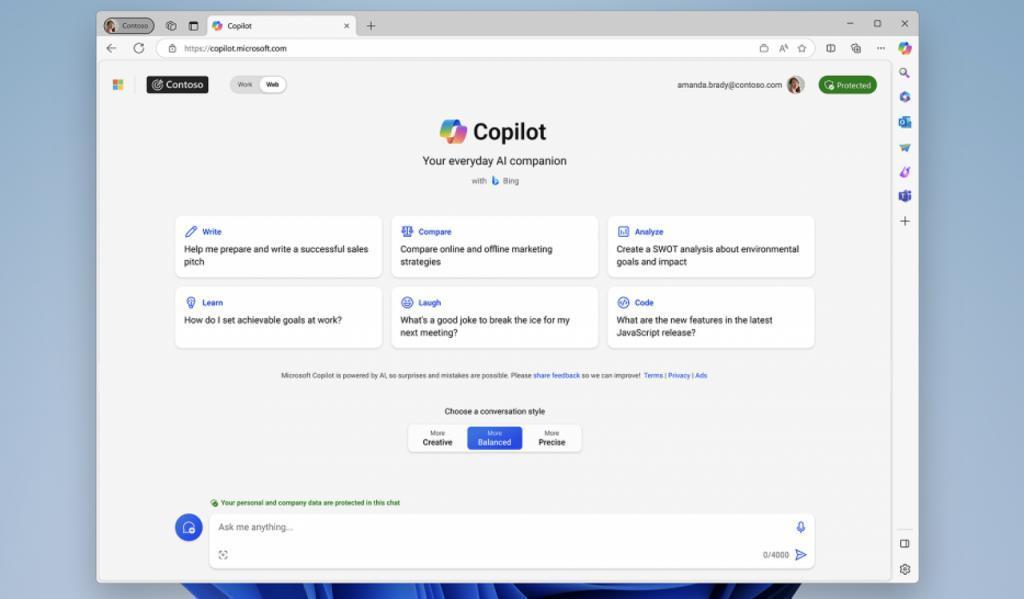Open the workspaces icon in the tab bar
The width and height of the screenshot is (1024, 599).
point(171,26)
